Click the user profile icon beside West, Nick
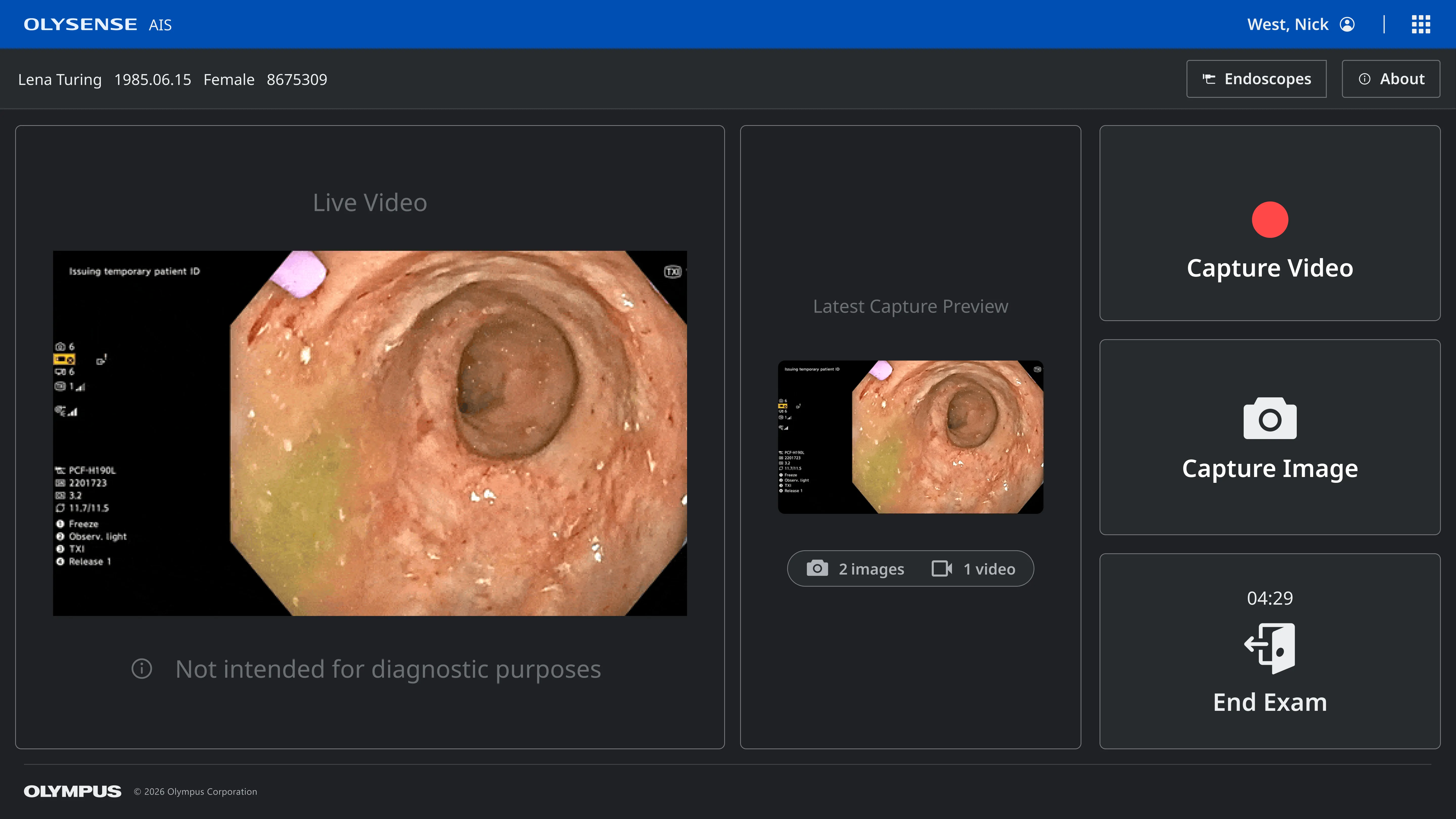This screenshot has height=819, width=1456. coord(1348,24)
